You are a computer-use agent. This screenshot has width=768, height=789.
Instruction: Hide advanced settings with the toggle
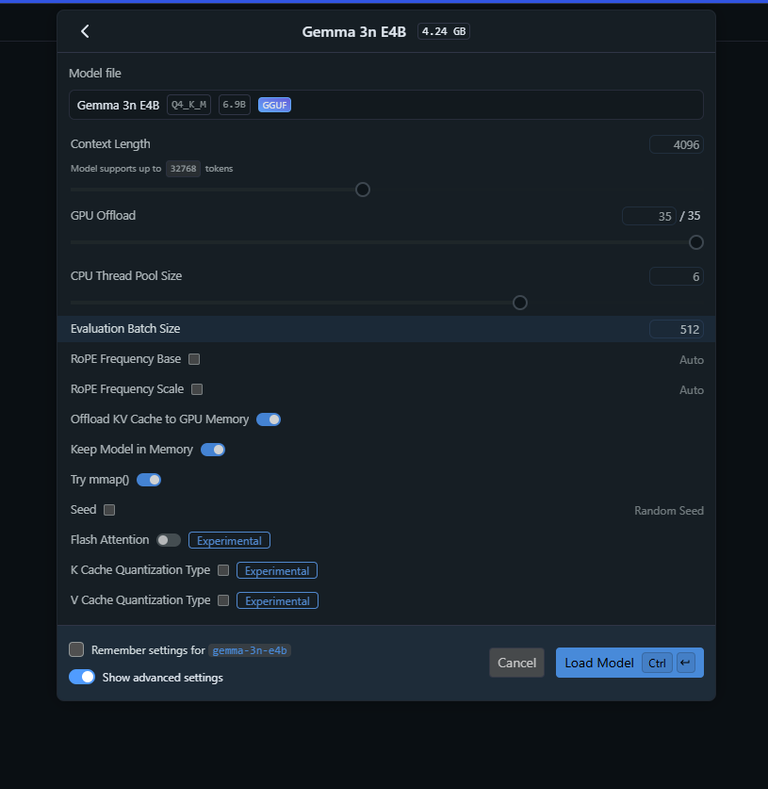[82, 677]
